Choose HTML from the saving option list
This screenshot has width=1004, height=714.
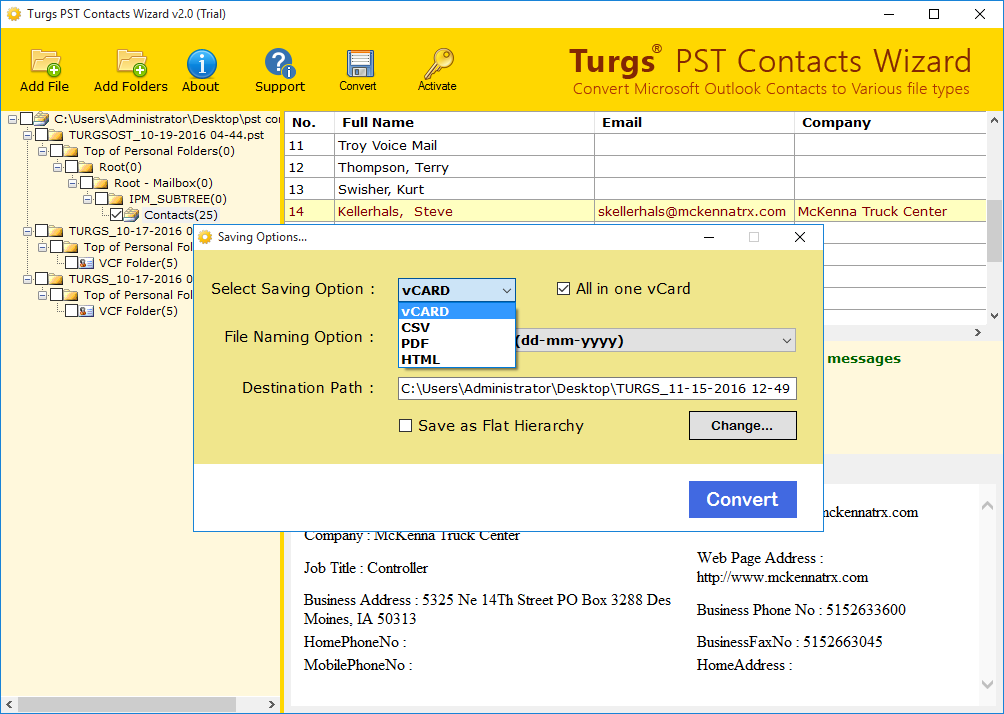(x=457, y=359)
